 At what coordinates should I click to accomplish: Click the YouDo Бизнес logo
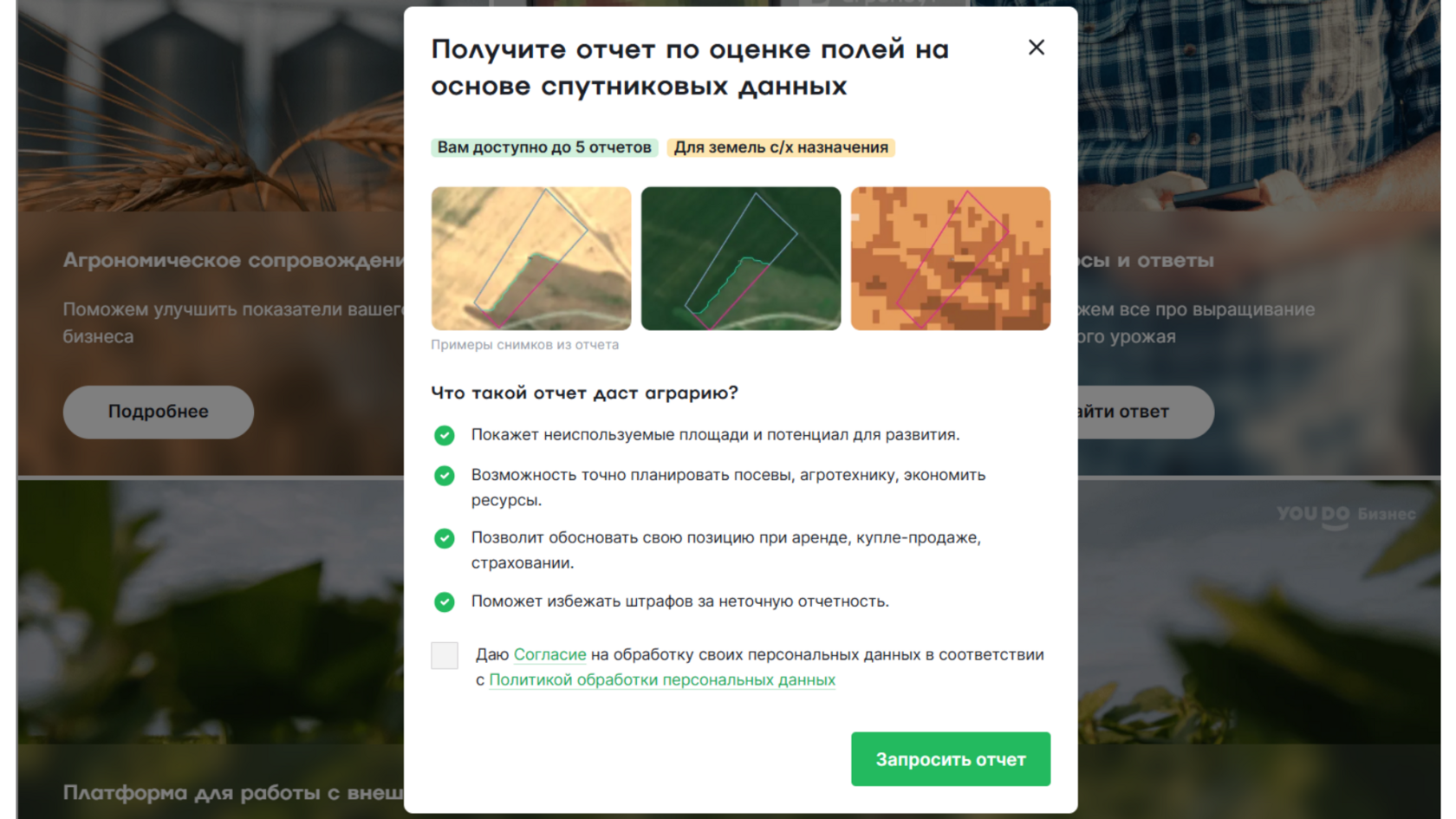[x=1346, y=515]
